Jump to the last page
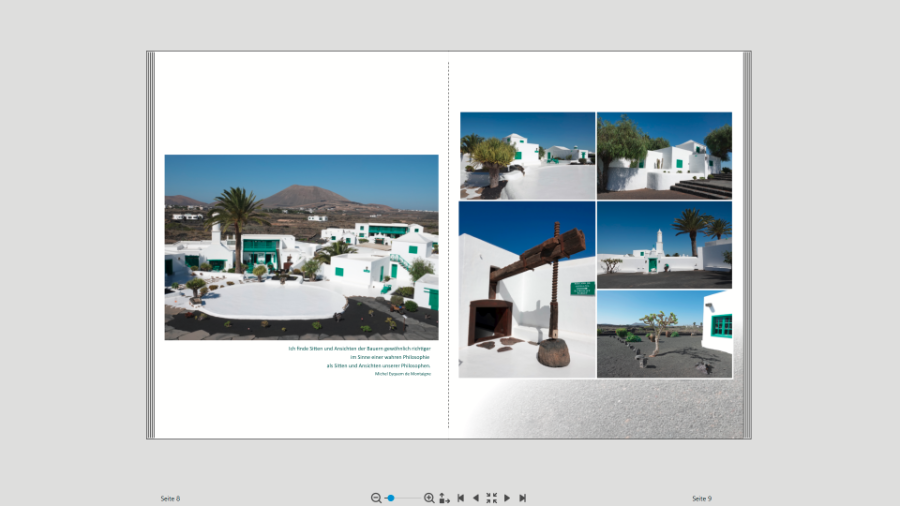Image resolution: width=900 pixels, height=506 pixels. [x=522, y=498]
